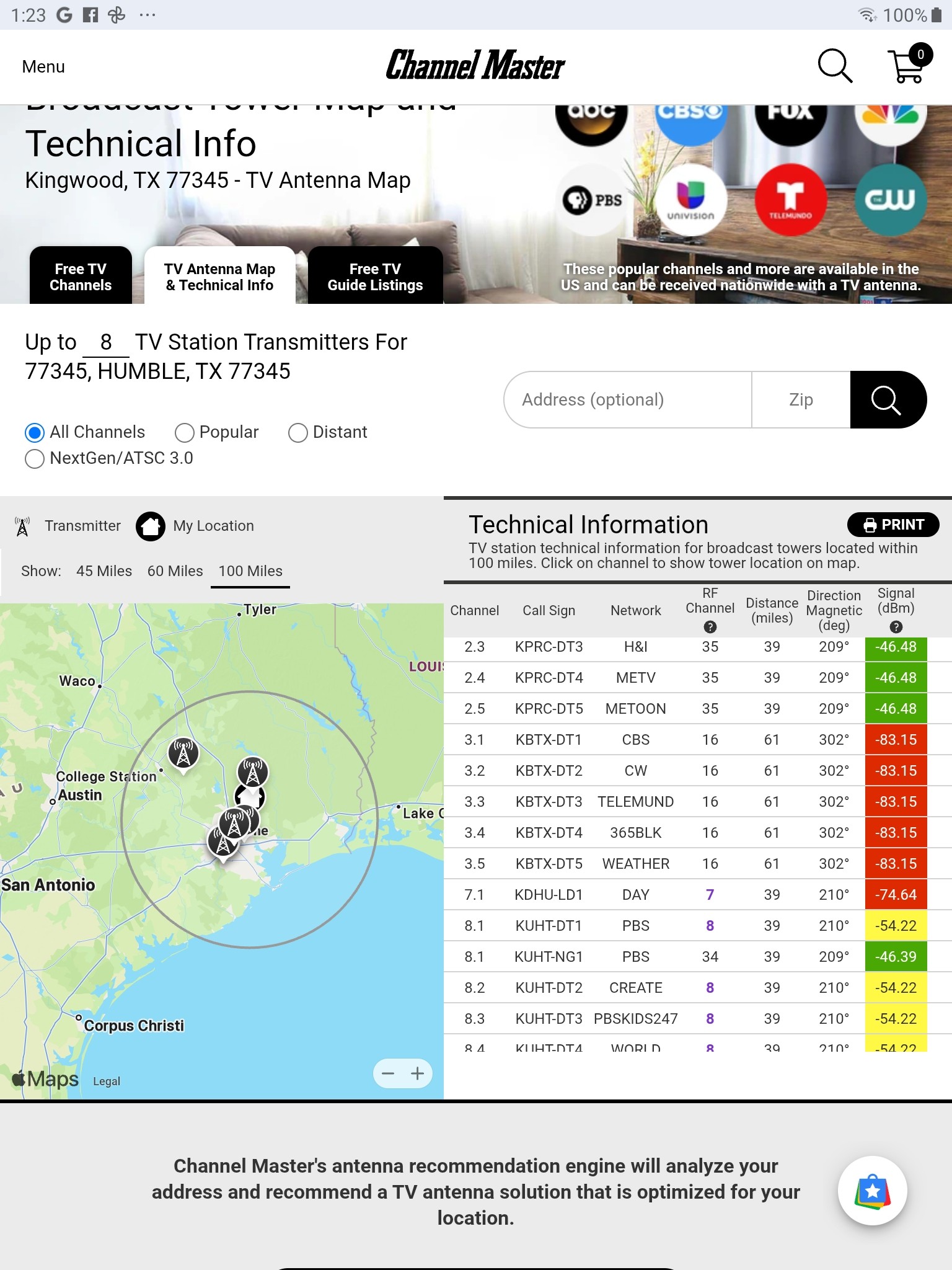Click the My Location house icon
The image size is (952, 1270).
coord(151,526)
